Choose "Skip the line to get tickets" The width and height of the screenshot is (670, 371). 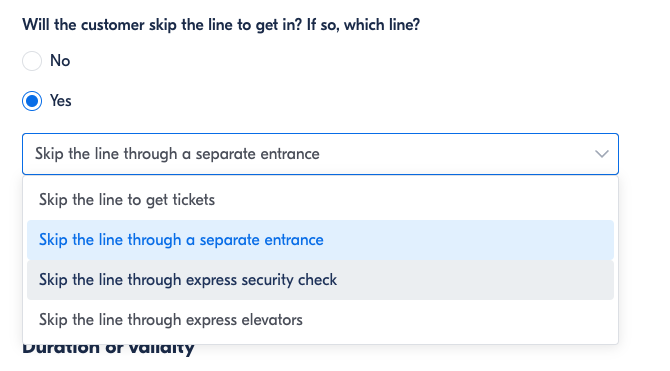(320, 200)
